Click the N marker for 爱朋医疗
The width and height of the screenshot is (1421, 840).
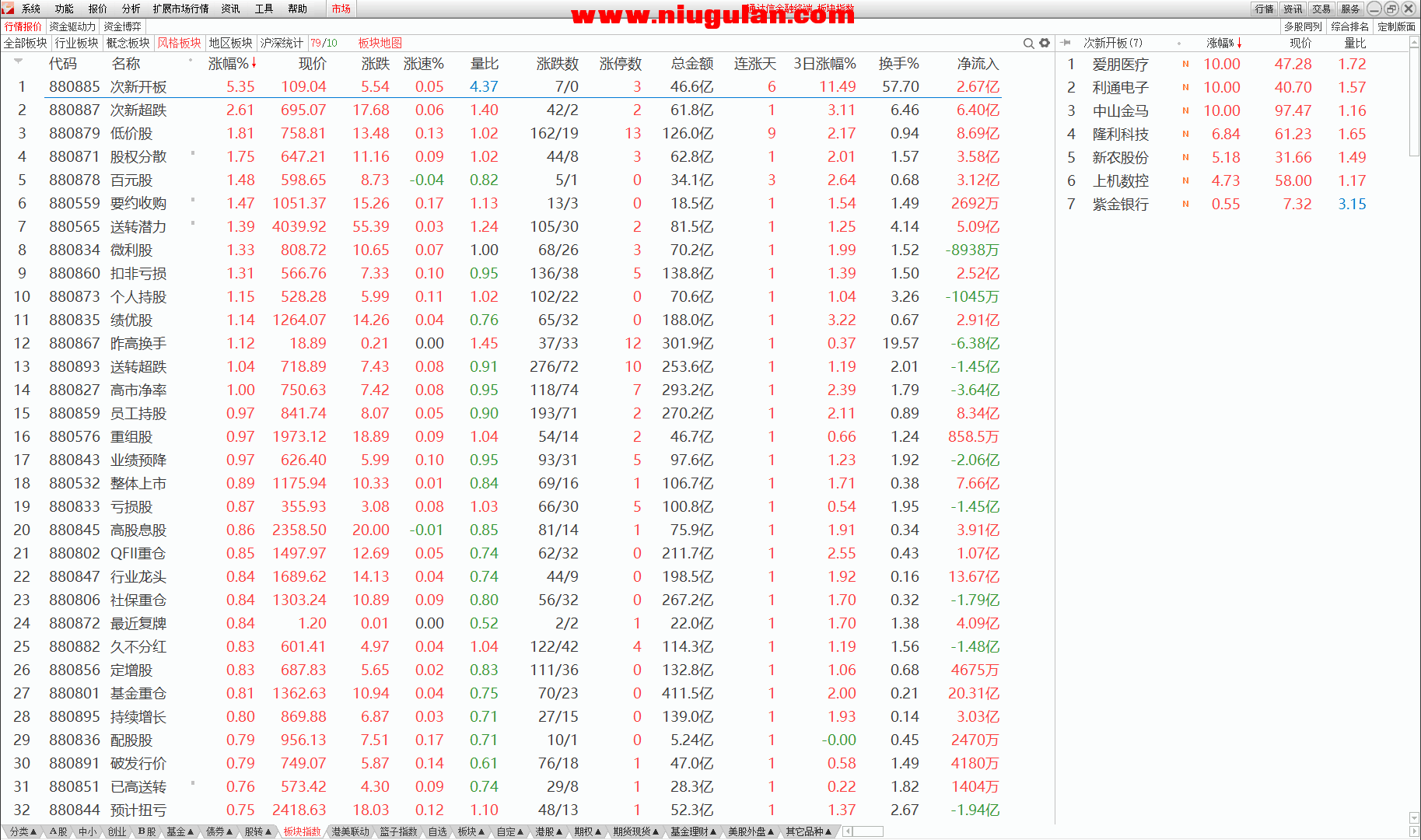click(1185, 65)
